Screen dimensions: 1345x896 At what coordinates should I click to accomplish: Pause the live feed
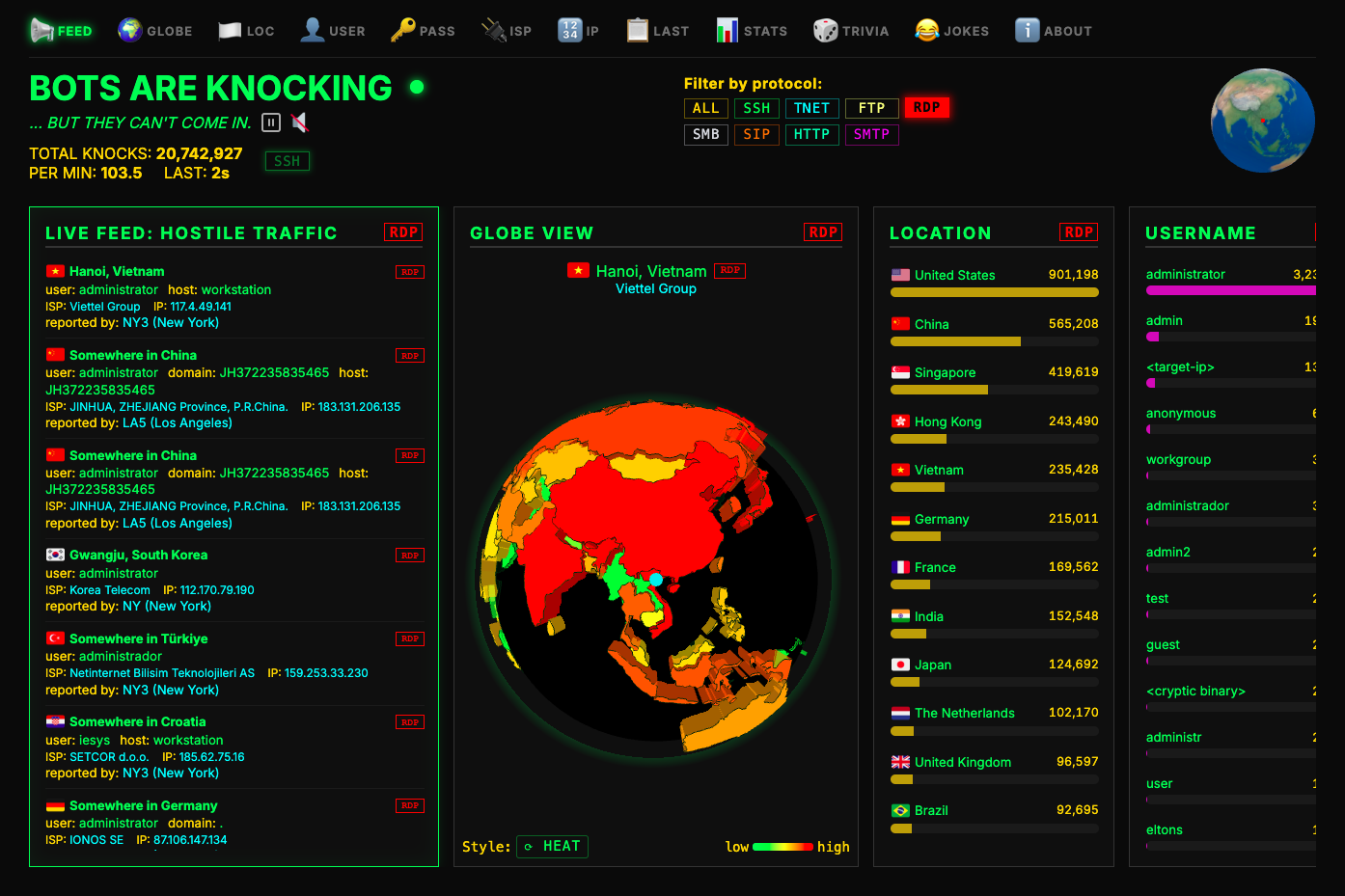pyautogui.click(x=271, y=122)
